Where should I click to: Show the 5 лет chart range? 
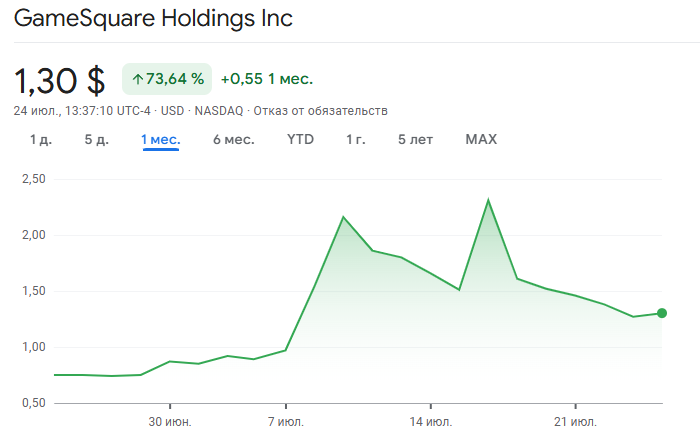pyautogui.click(x=415, y=139)
